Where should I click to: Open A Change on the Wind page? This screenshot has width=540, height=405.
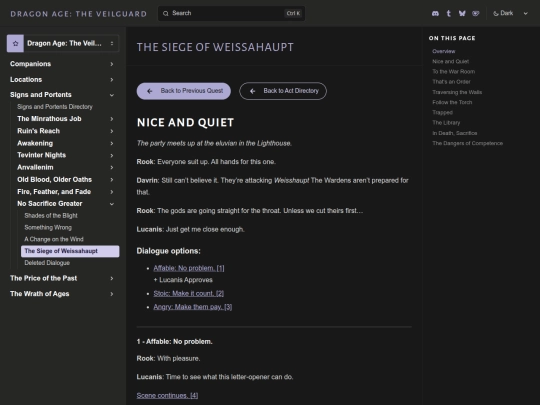(54, 239)
